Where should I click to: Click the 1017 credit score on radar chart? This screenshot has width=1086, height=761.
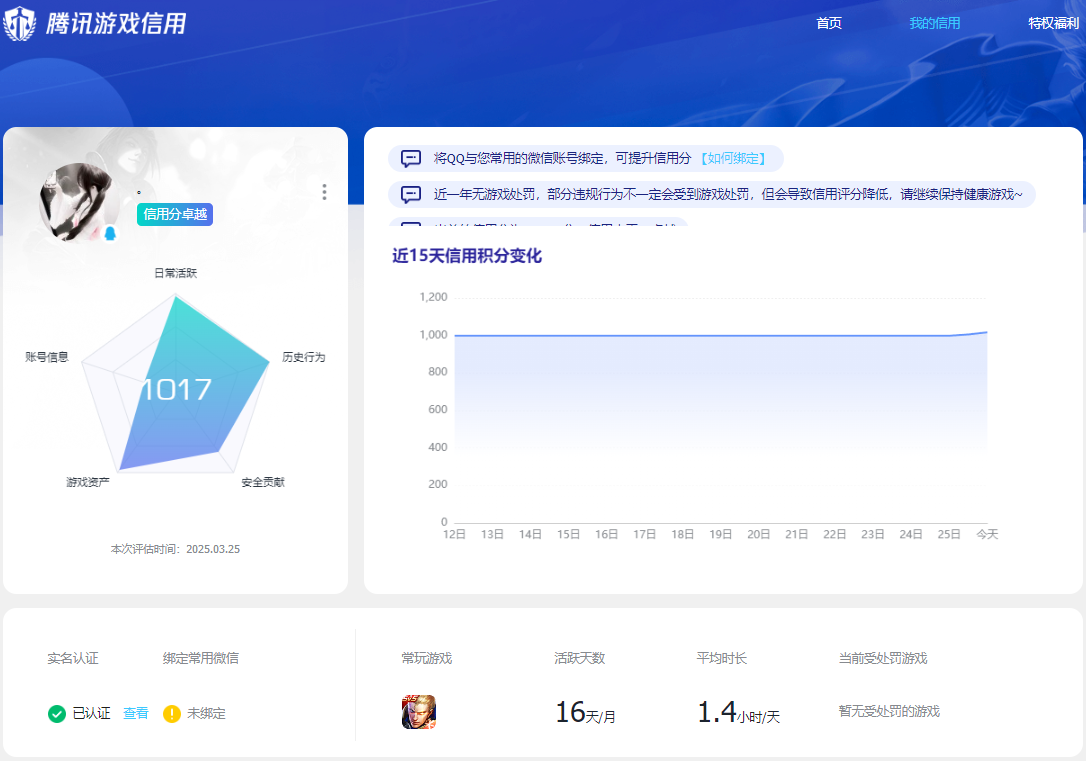tap(176, 389)
